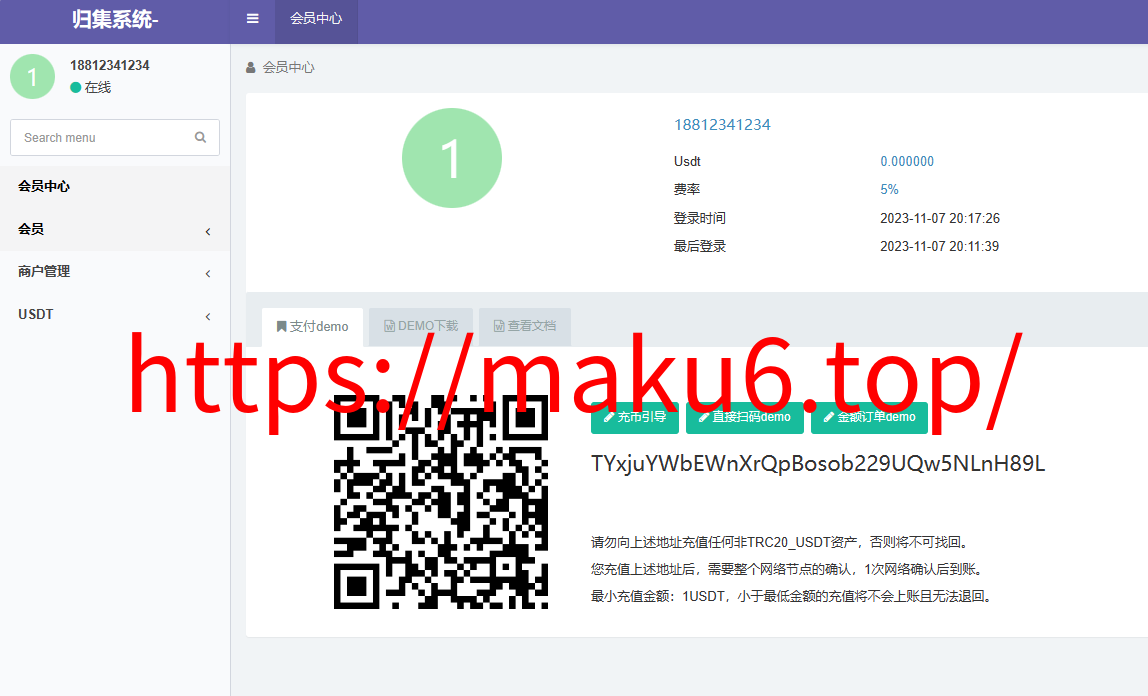Expand the USDT sidebar menu
This screenshot has width=1148, height=696.
(x=115, y=315)
